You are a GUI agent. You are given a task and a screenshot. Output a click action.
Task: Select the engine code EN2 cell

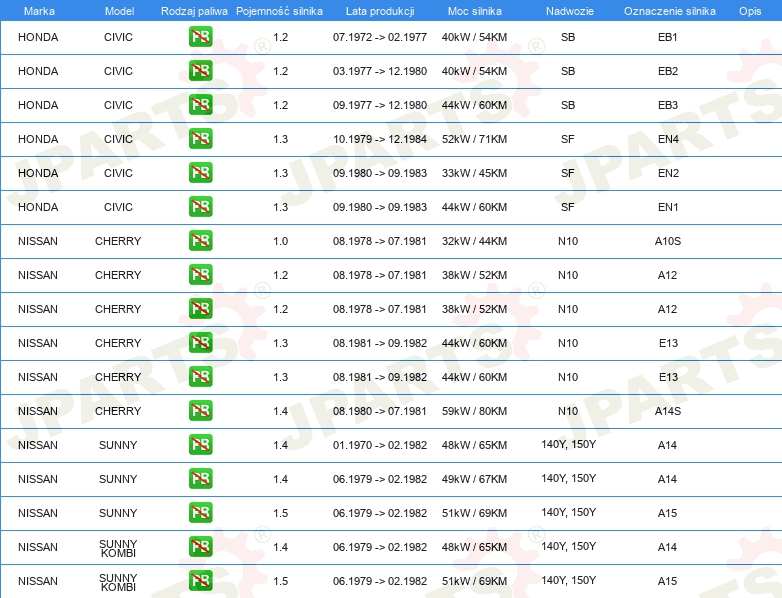668,173
